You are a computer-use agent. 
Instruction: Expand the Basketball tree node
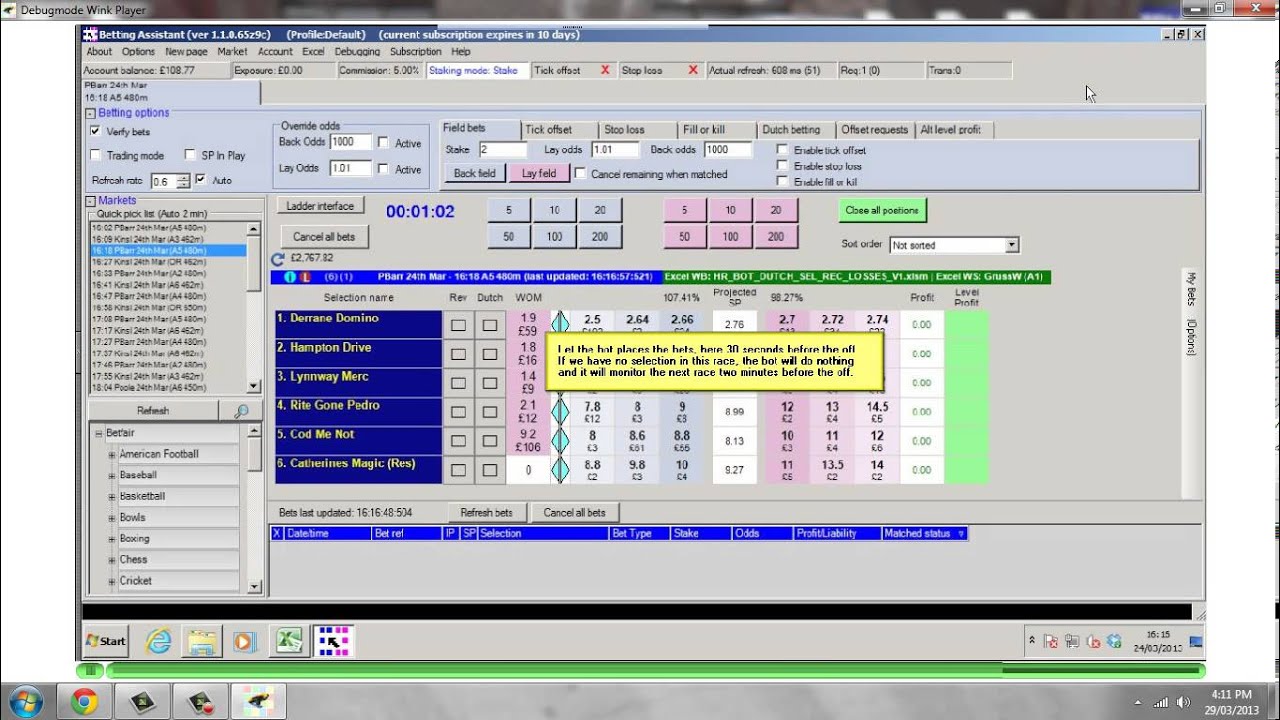tap(112, 496)
